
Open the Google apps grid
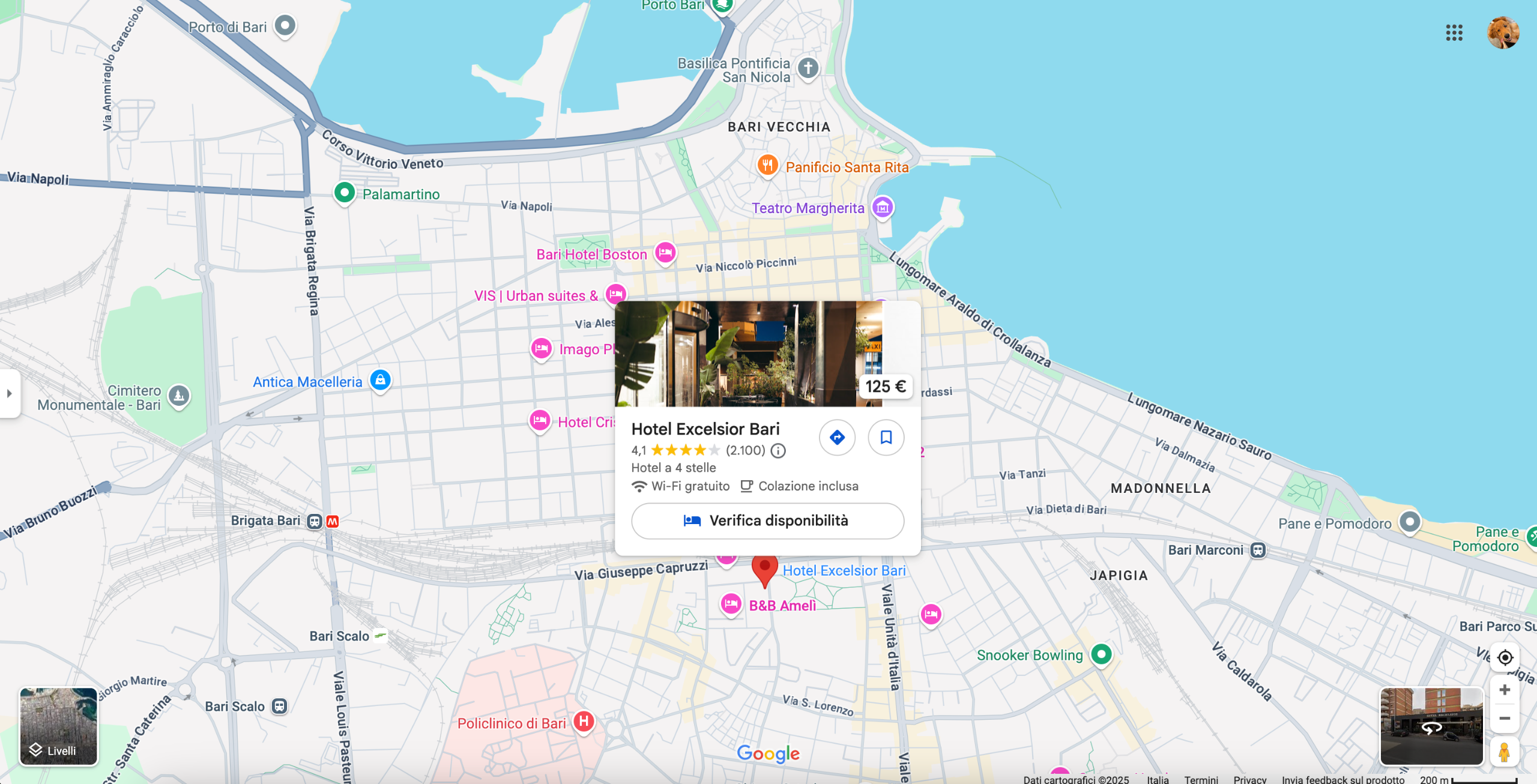pos(1454,32)
